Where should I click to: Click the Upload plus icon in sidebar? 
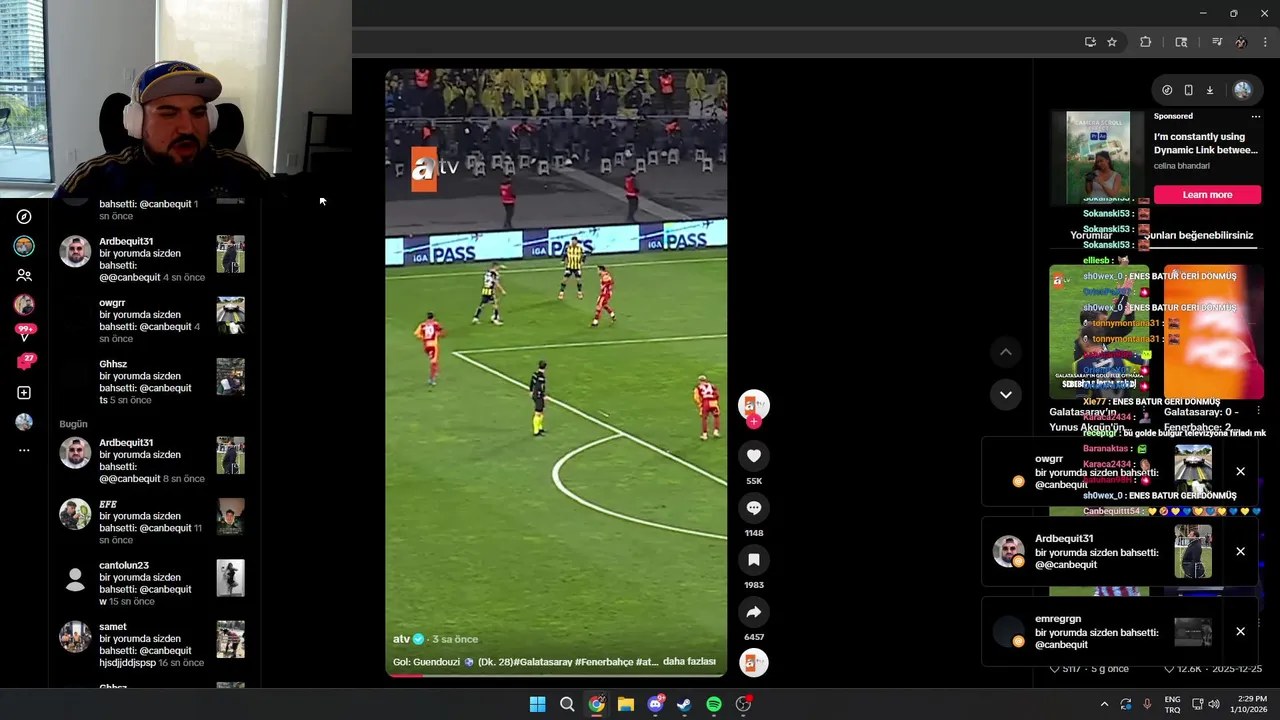tap(24, 393)
